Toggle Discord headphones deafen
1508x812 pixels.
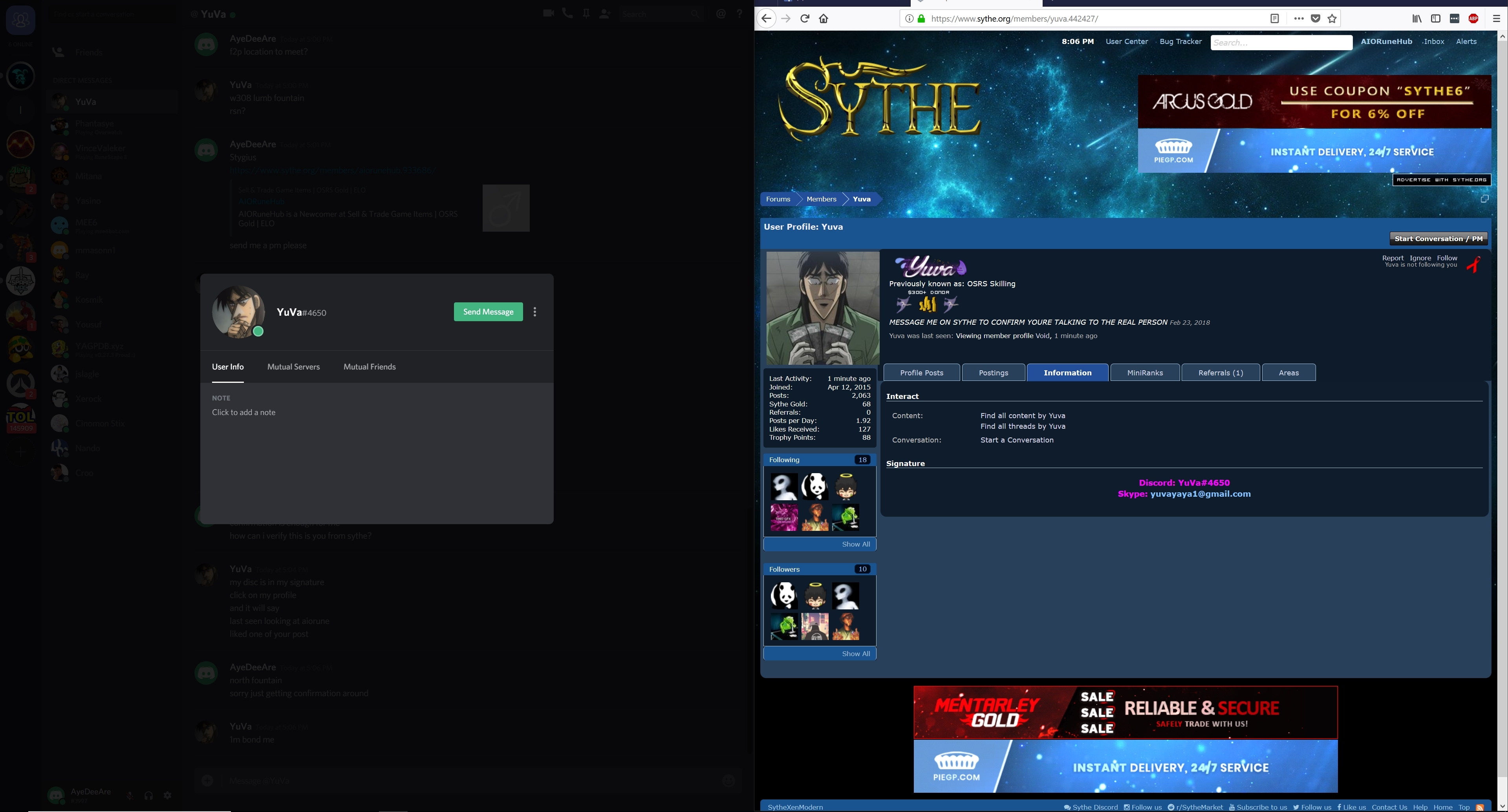[x=149, y=796]
